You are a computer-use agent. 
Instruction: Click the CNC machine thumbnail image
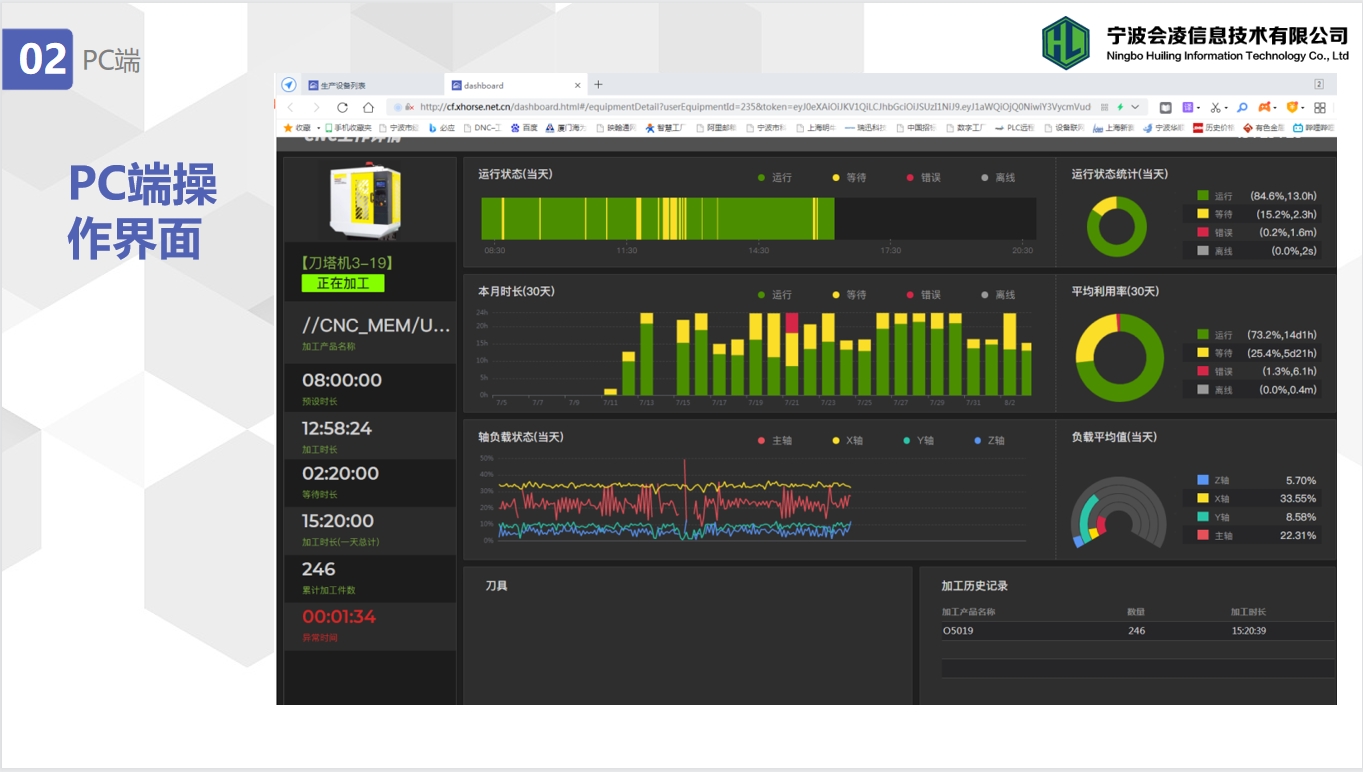[x=367, y=203]
